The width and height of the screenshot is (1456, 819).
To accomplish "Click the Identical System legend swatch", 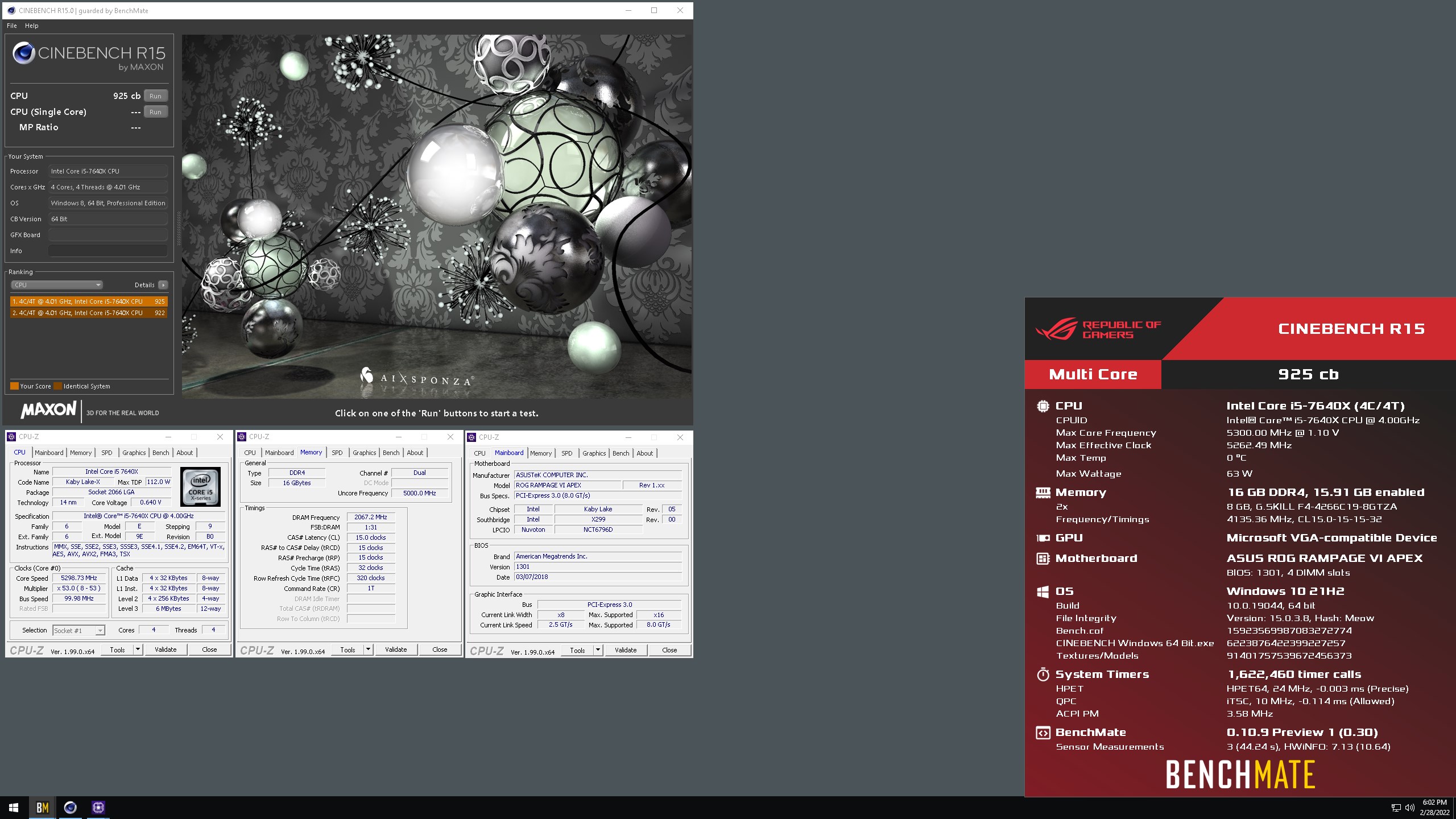I will [x=58, y=386].
